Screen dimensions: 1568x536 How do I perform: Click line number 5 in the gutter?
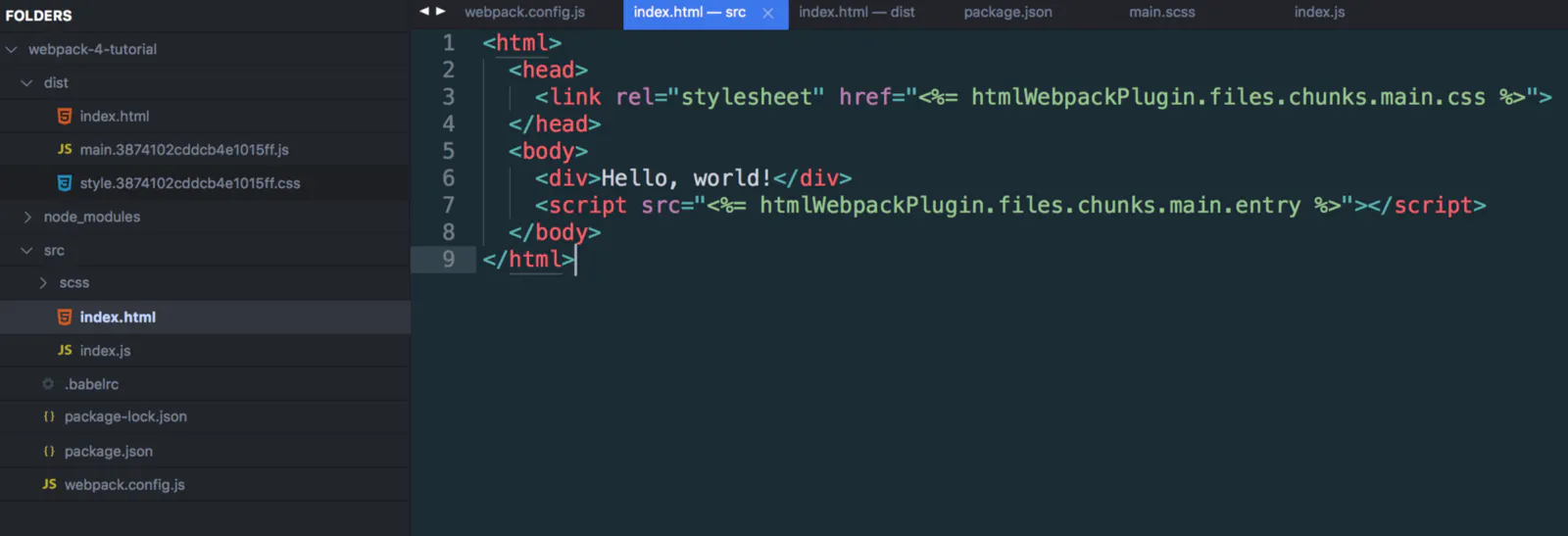point(448,151)
